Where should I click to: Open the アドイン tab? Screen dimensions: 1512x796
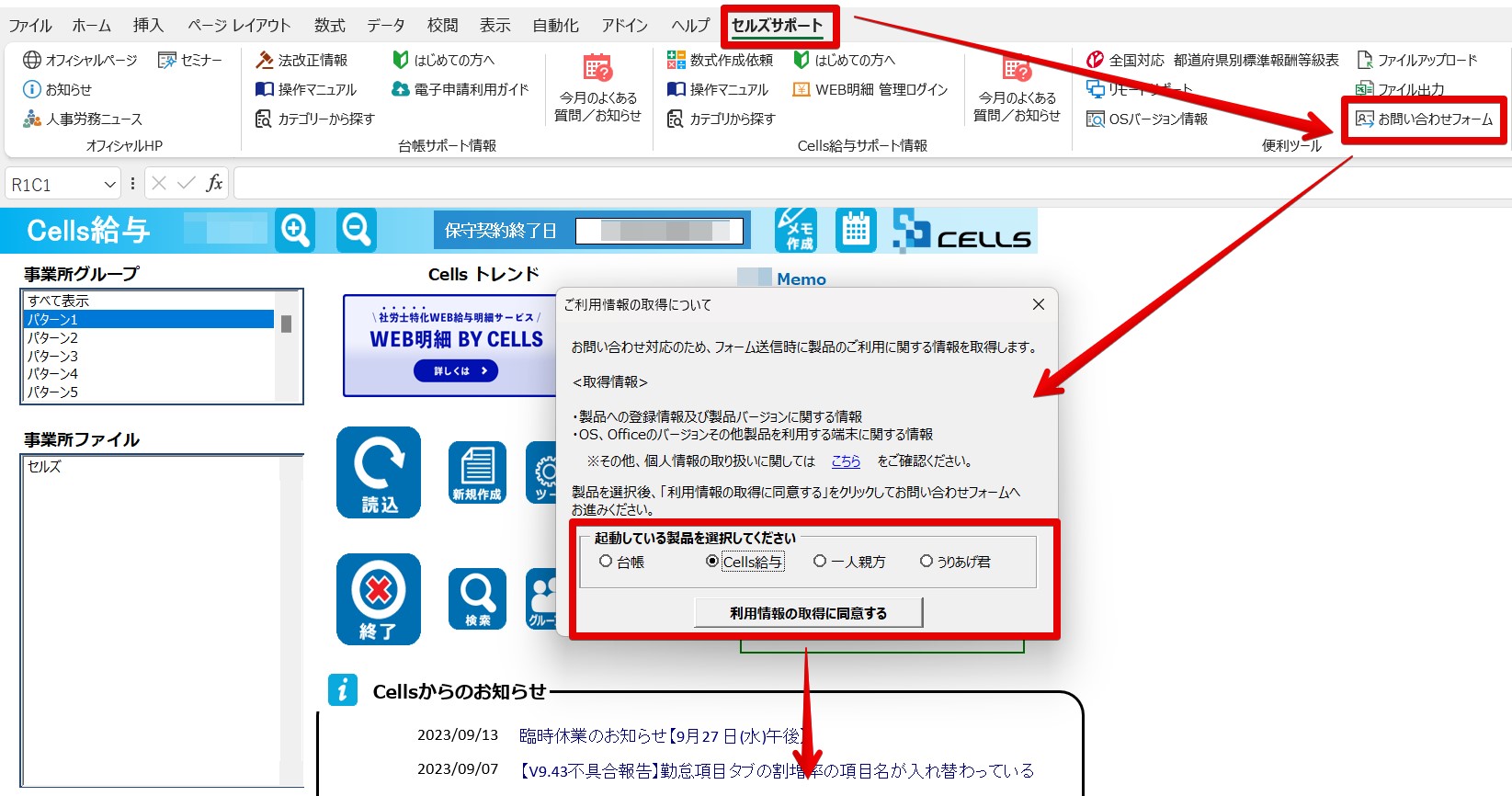[625, 26]
